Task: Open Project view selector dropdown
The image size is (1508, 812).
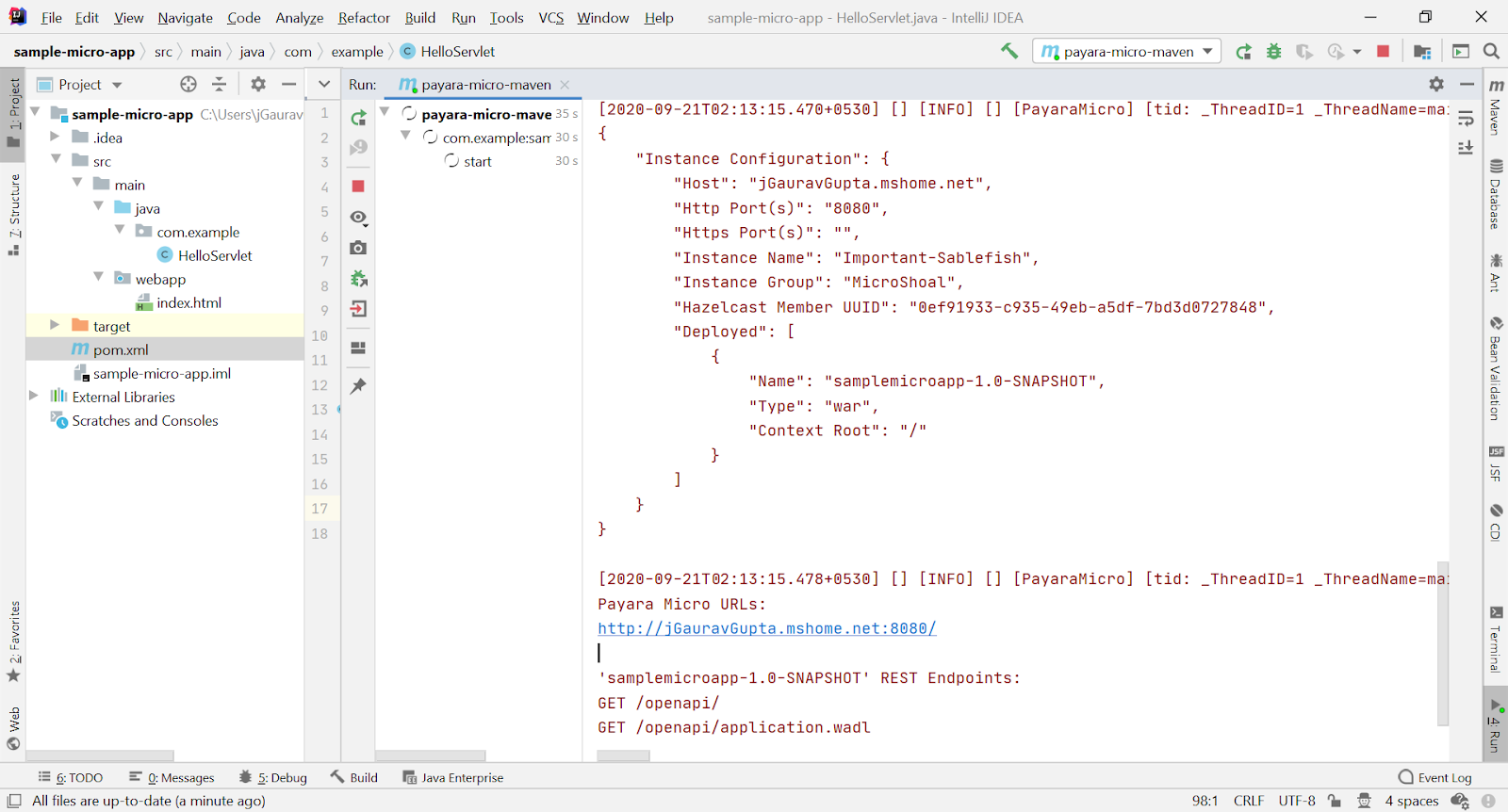Action: [79, 85]
